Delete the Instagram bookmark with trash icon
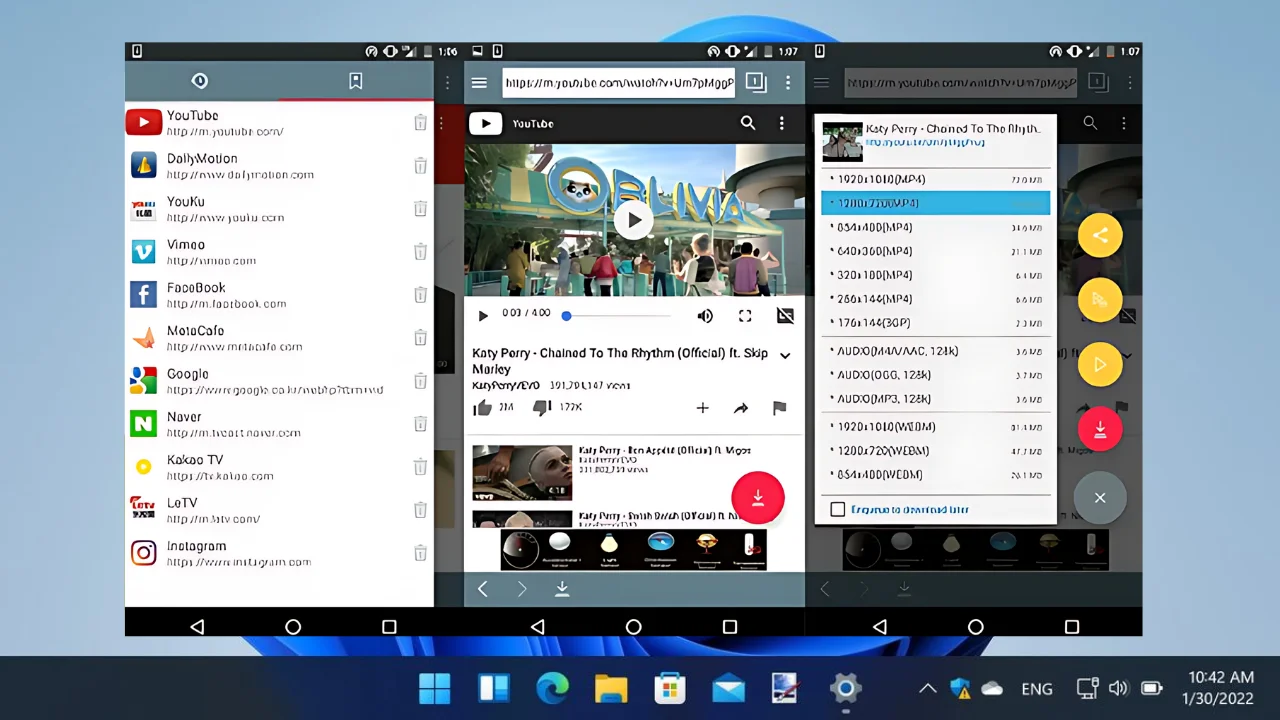This screenshot has width=1280, height=720. (x=420, y=553)
